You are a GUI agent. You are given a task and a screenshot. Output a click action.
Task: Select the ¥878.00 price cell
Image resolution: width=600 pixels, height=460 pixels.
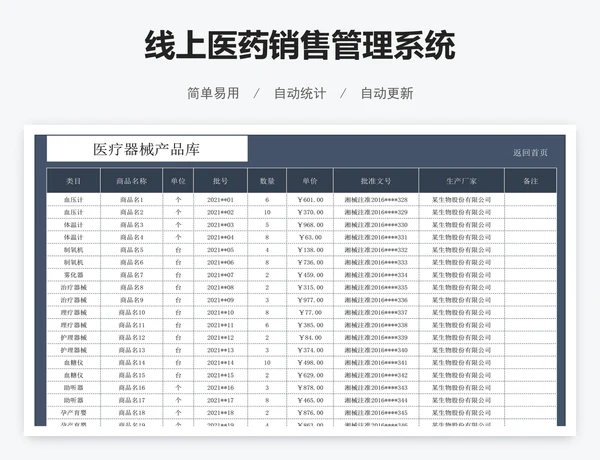pyautogui.click(x=310, y=388)
